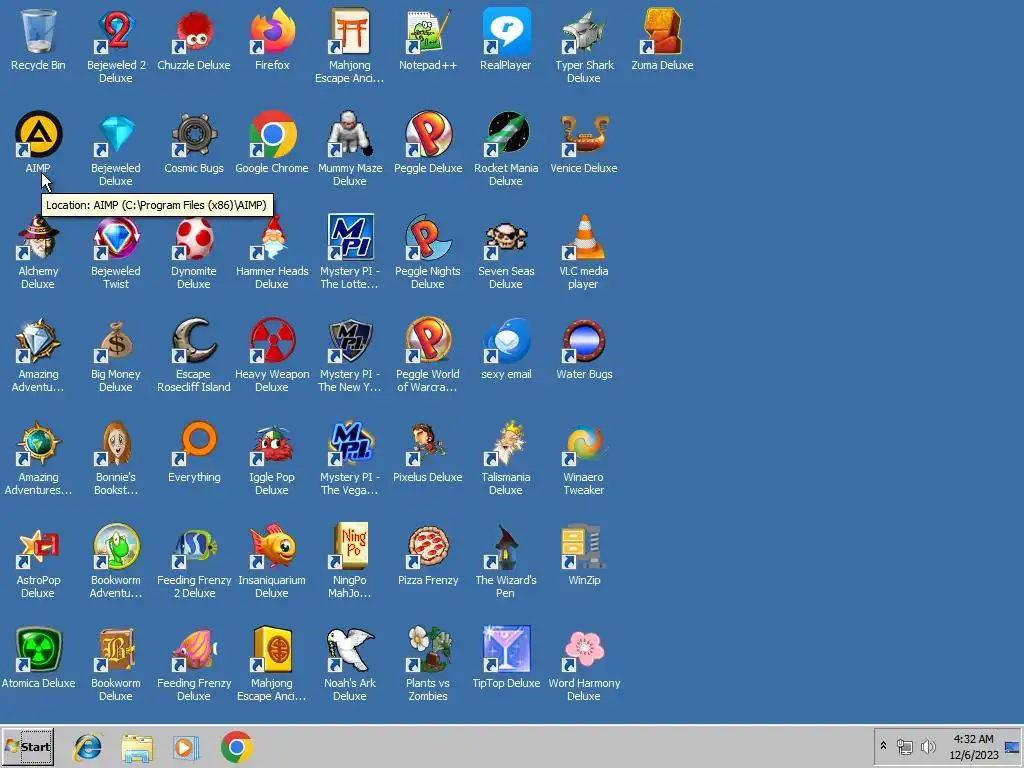
Task: Click the Big Money Deluxe icon
Action: coord(116,341)
